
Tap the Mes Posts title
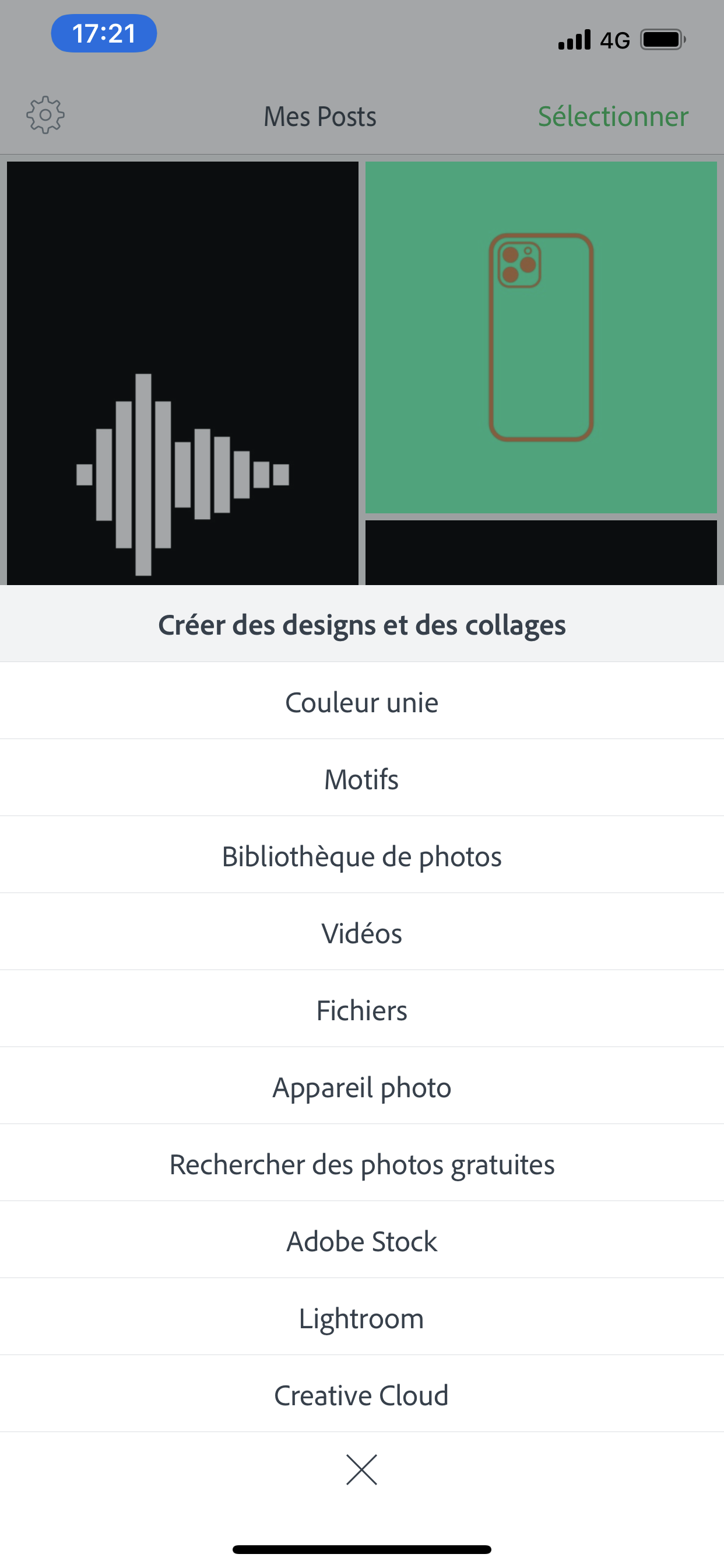click(320, 116)
